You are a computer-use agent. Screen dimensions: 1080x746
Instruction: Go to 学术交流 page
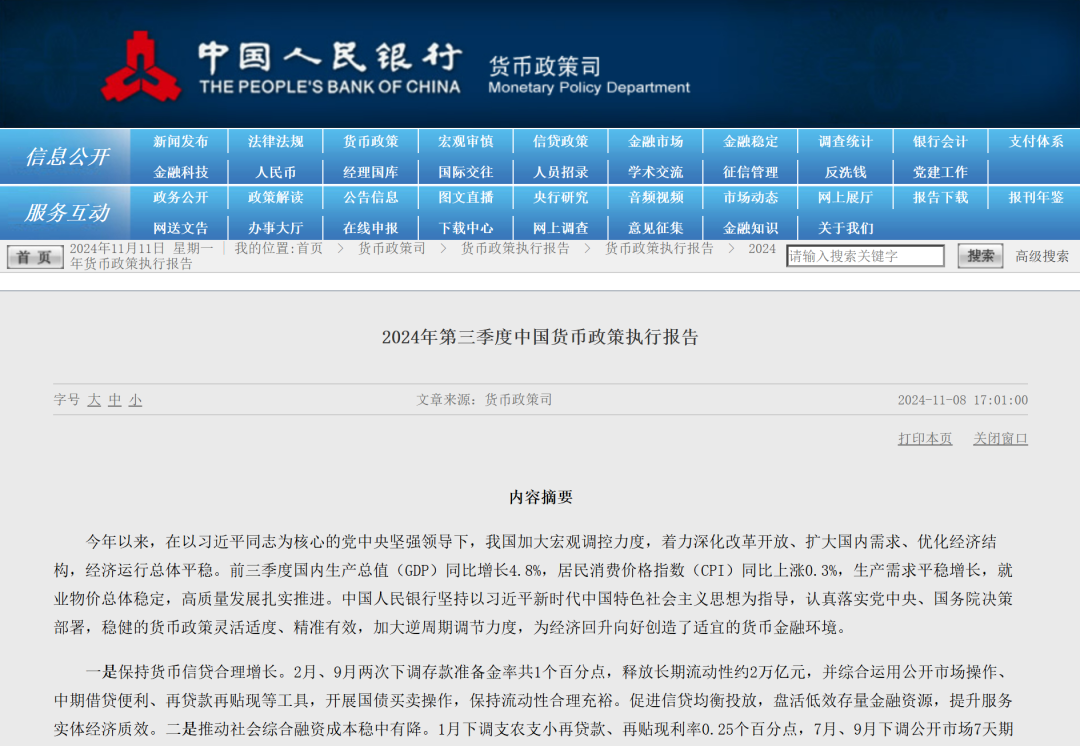coord(656,172)
